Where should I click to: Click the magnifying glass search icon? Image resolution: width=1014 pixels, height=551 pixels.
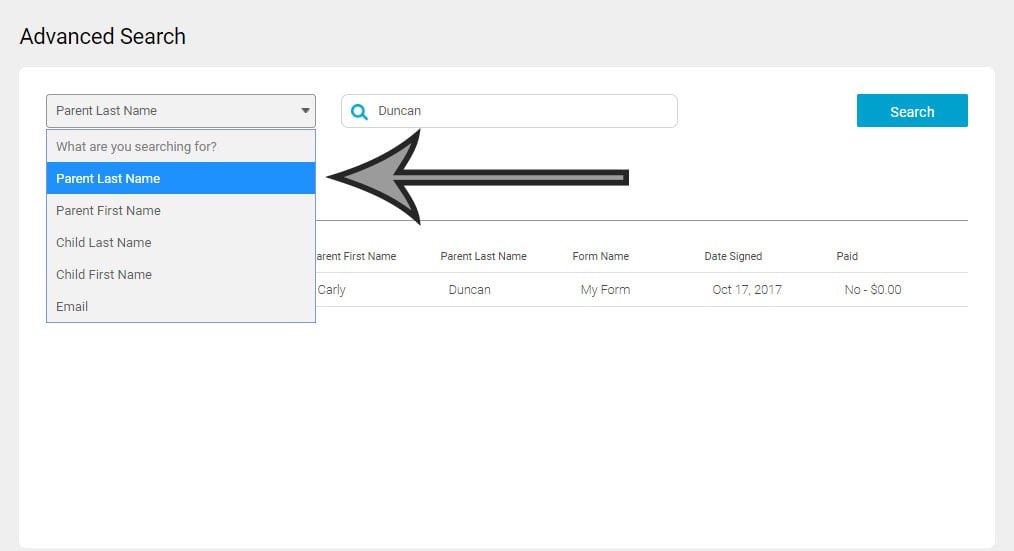[x=359, y=111]
